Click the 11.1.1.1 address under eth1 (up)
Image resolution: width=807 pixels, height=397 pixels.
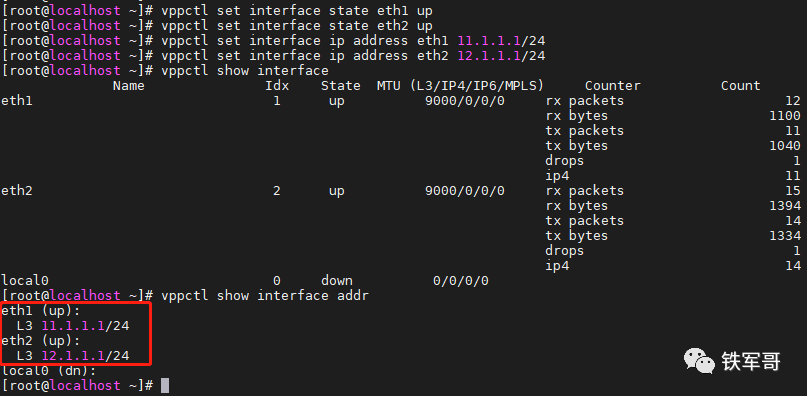[74, 325]
